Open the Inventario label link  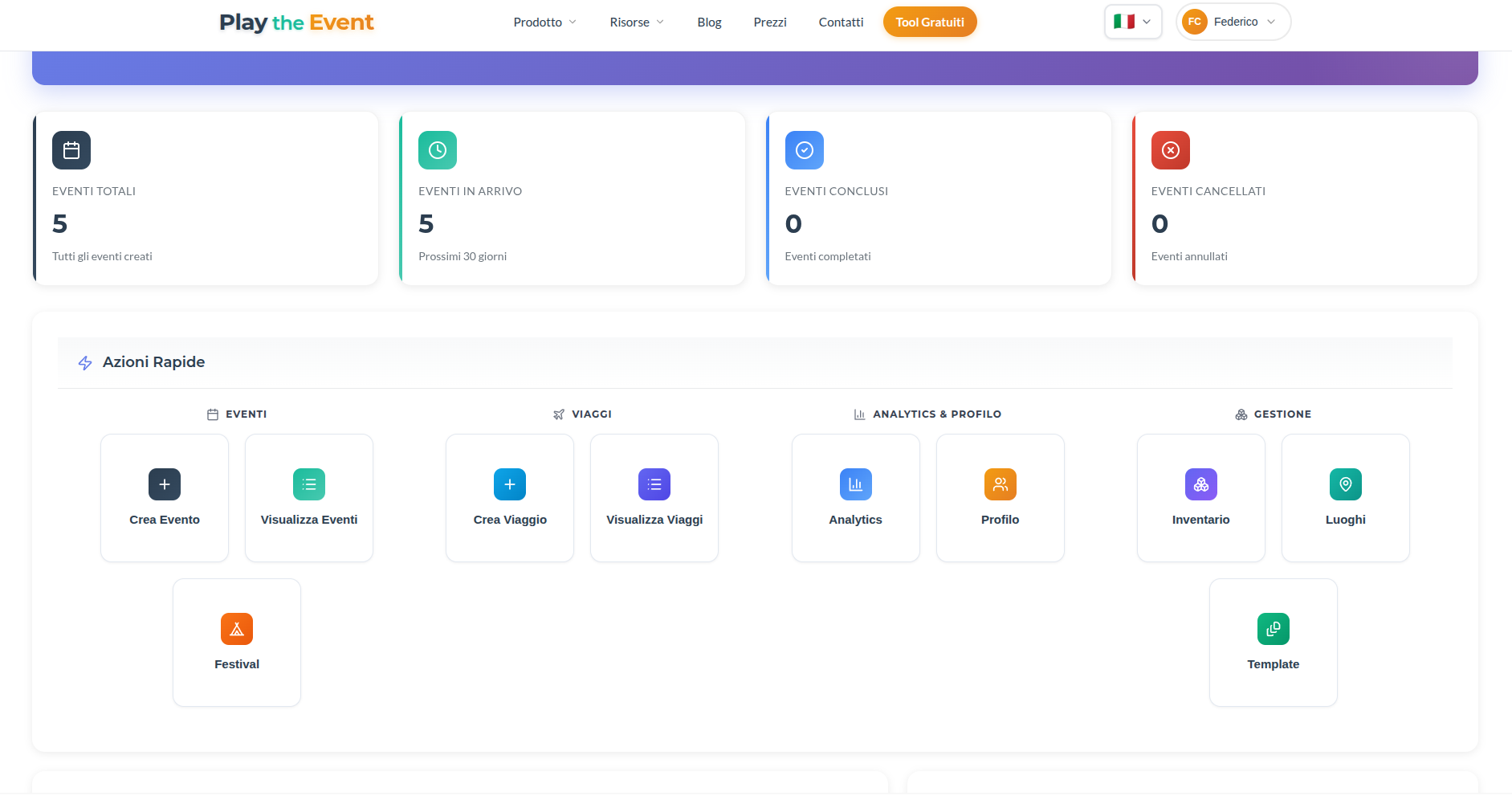pos(1201,520)
